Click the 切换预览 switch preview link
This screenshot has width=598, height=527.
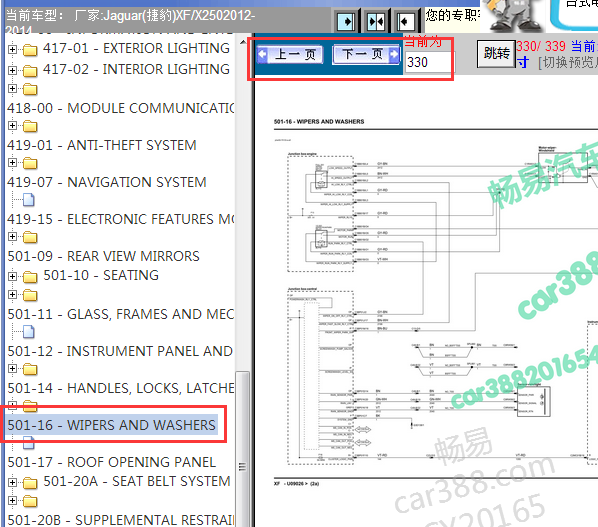point(567,62)
